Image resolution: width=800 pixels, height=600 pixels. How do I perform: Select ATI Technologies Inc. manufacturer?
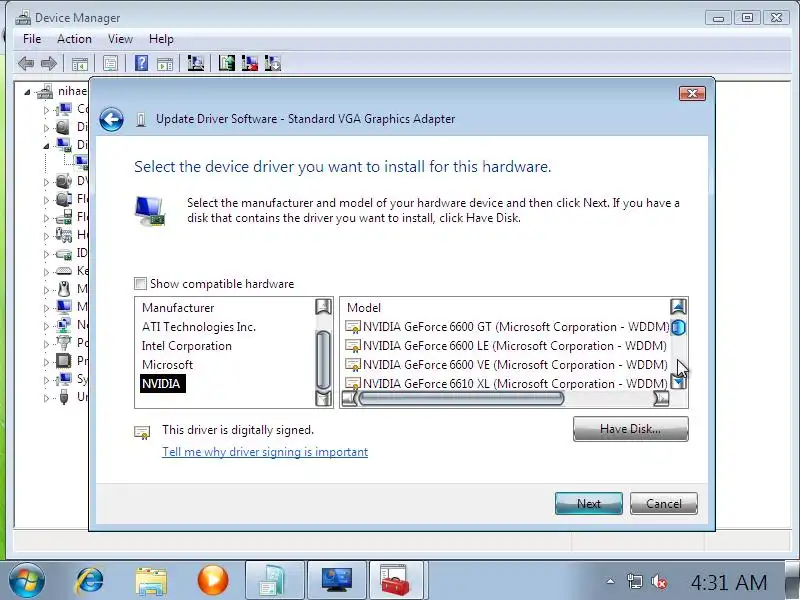[x=199, y=327]
